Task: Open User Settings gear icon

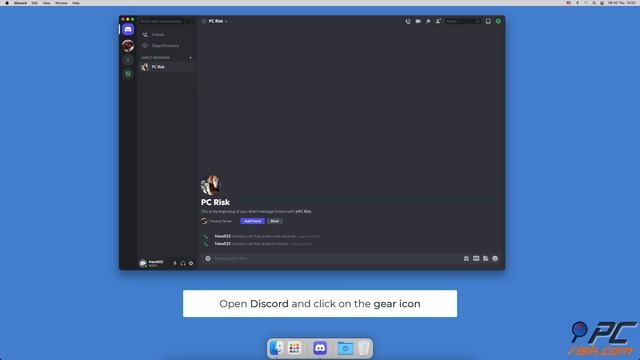Action: pyautogui.click(x=191, y=264)
